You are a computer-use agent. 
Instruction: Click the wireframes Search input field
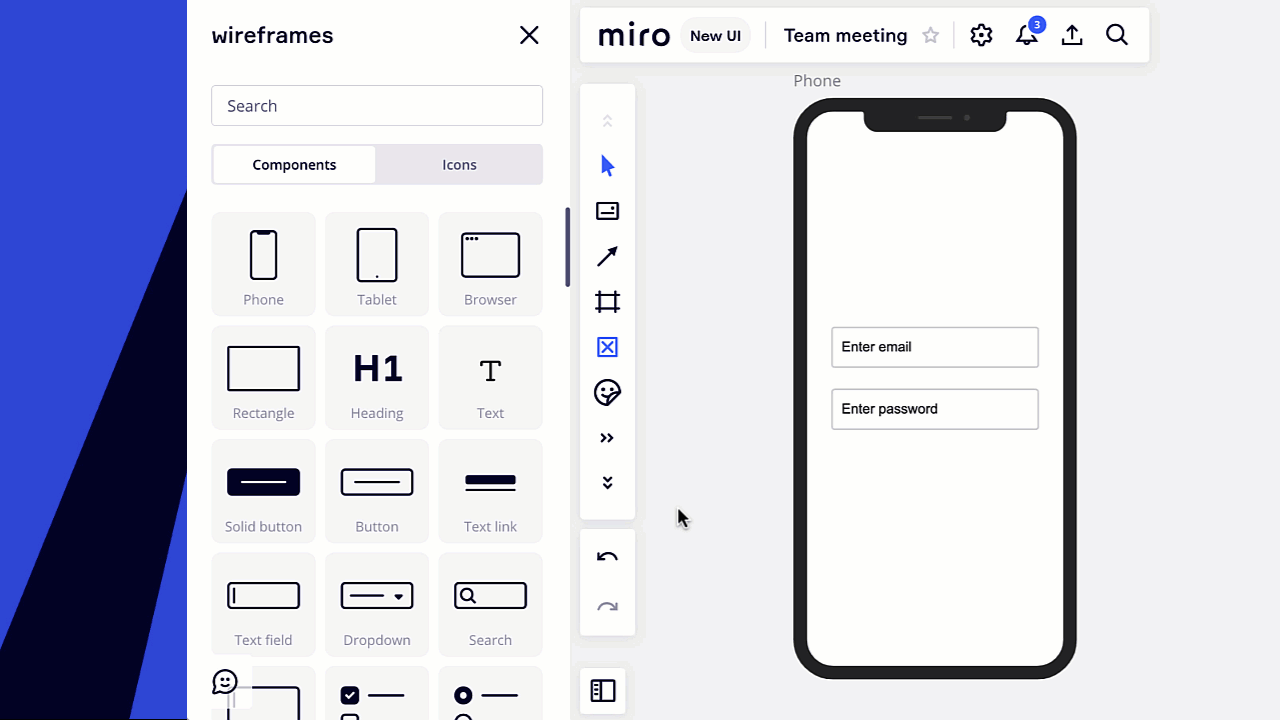pyautogui.click(x=377, y=106)
